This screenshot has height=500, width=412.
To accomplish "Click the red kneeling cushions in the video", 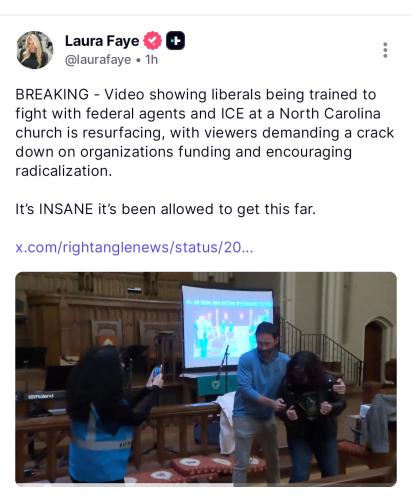I will point(213,467).
